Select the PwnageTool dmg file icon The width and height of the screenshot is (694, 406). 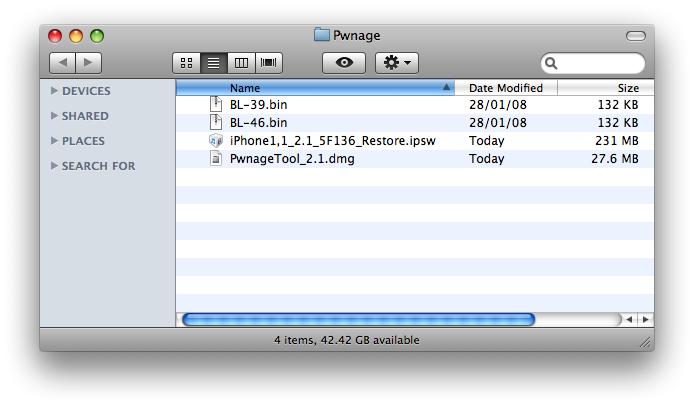point(216,158)
